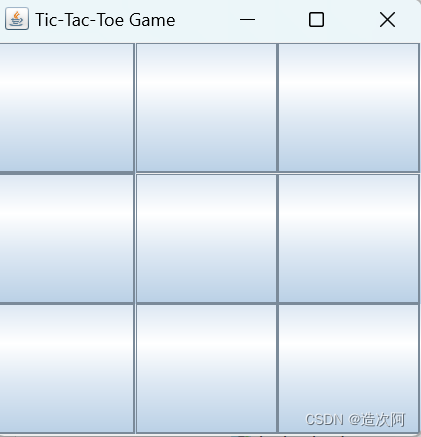Choose the bottom-left board cell
The image size is (421, 437).
(67, 369)
